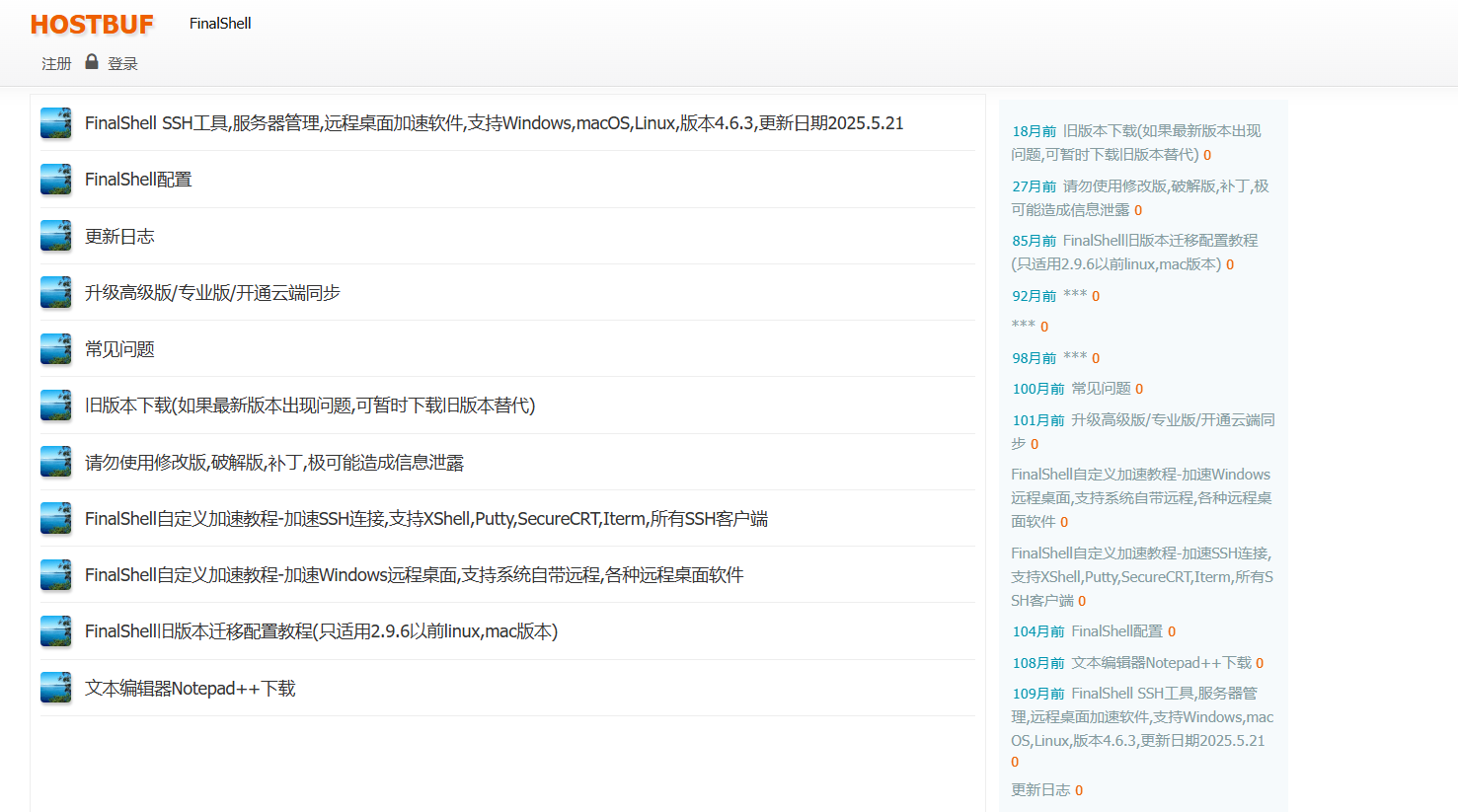Screen dimensions: 1458x812
Task: Open 加速Windows远程桌面 tutorial in main list
Action: [x=415, y=575]
